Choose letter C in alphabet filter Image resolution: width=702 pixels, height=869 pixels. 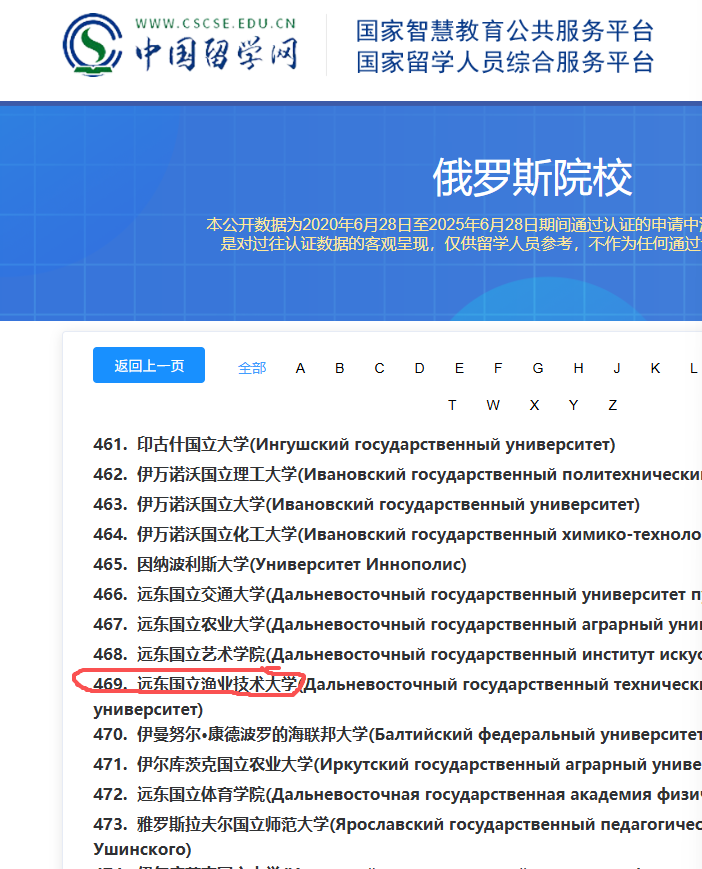380,368
